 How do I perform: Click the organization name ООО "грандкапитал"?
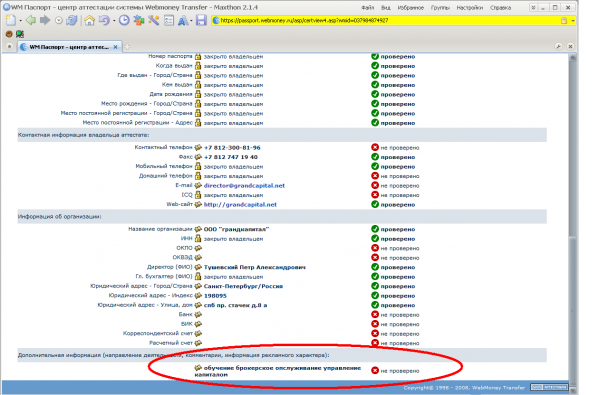pyautogui.click(x=236, y=229)
